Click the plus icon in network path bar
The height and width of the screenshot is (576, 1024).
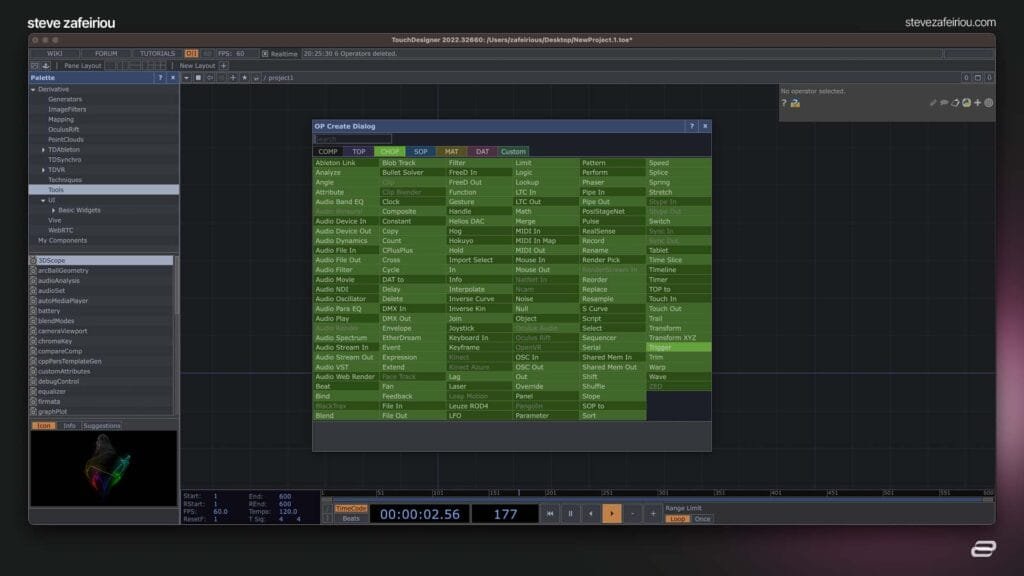pyautogui.click(x=233, y=78)
